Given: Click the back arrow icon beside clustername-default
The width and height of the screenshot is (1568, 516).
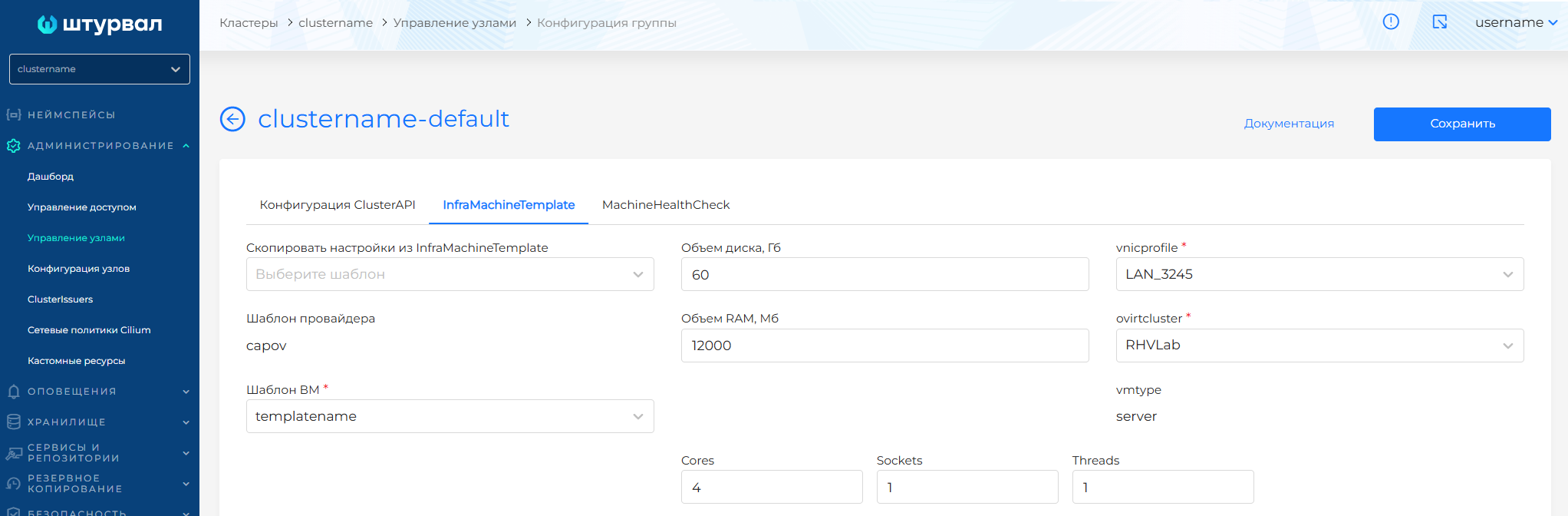Looking at the screenshot, I should pyautogui.click(x=232, y=119).
